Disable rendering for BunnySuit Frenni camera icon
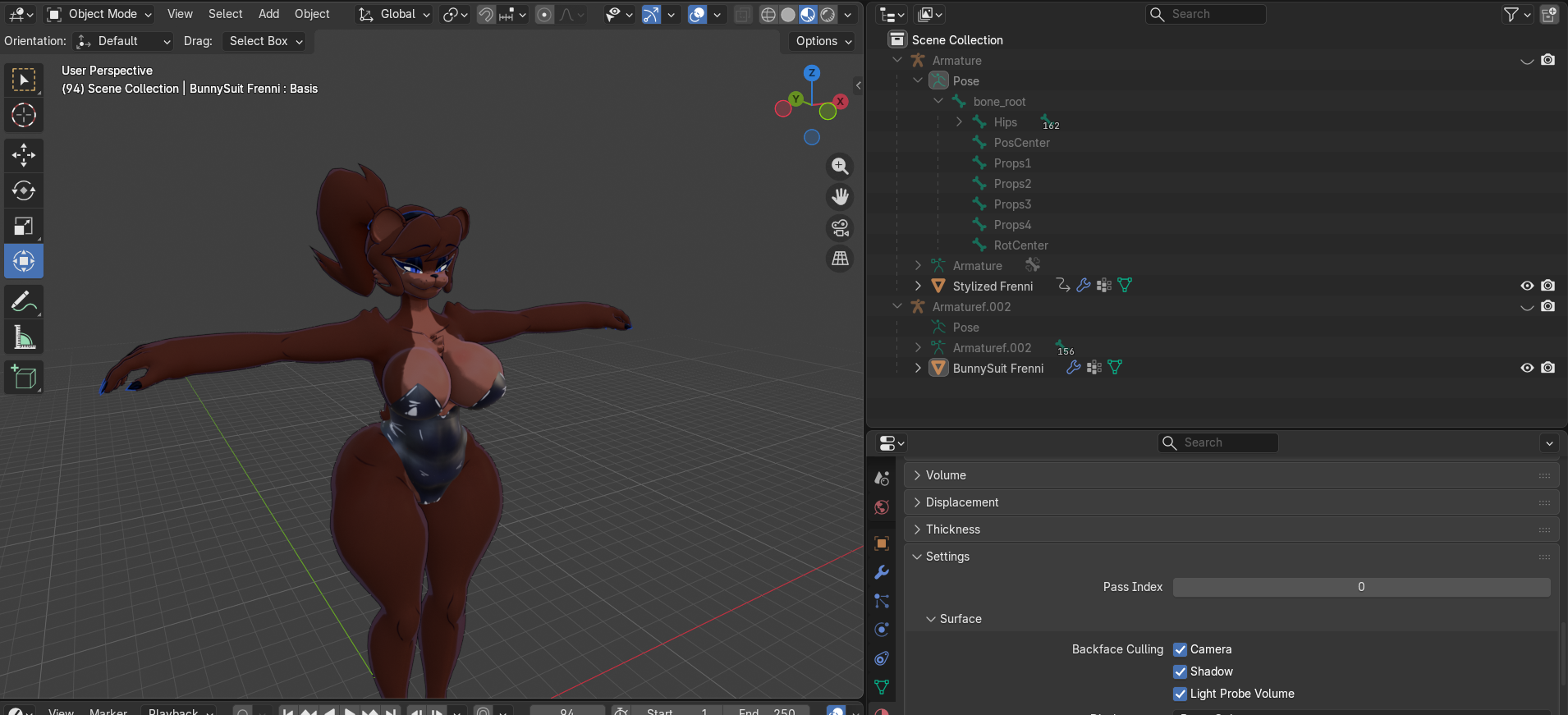The width and height of the screenshot is (1568, 715). tap(1547, 368)
